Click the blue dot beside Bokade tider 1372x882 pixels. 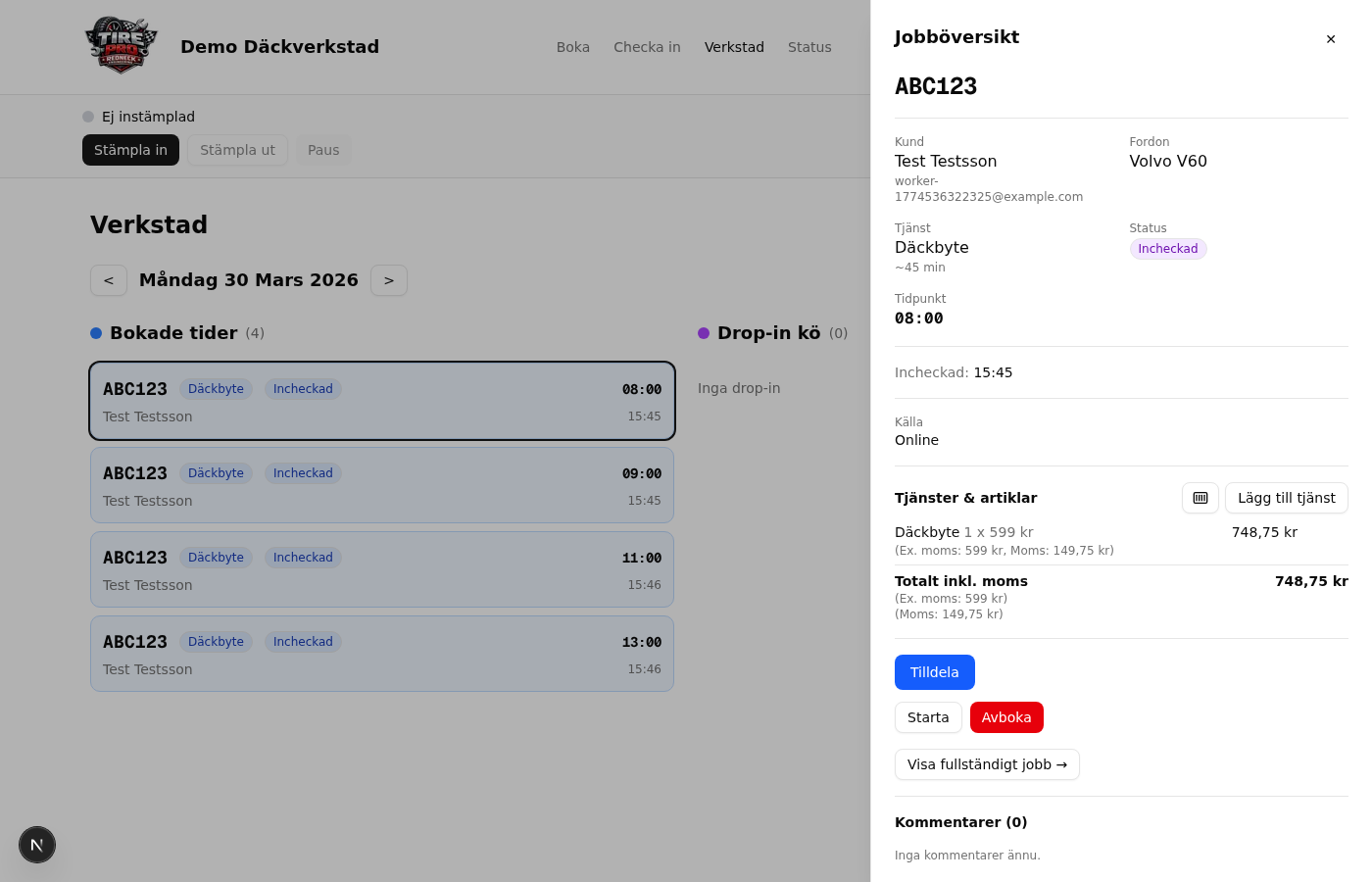[x=96, y=333]
